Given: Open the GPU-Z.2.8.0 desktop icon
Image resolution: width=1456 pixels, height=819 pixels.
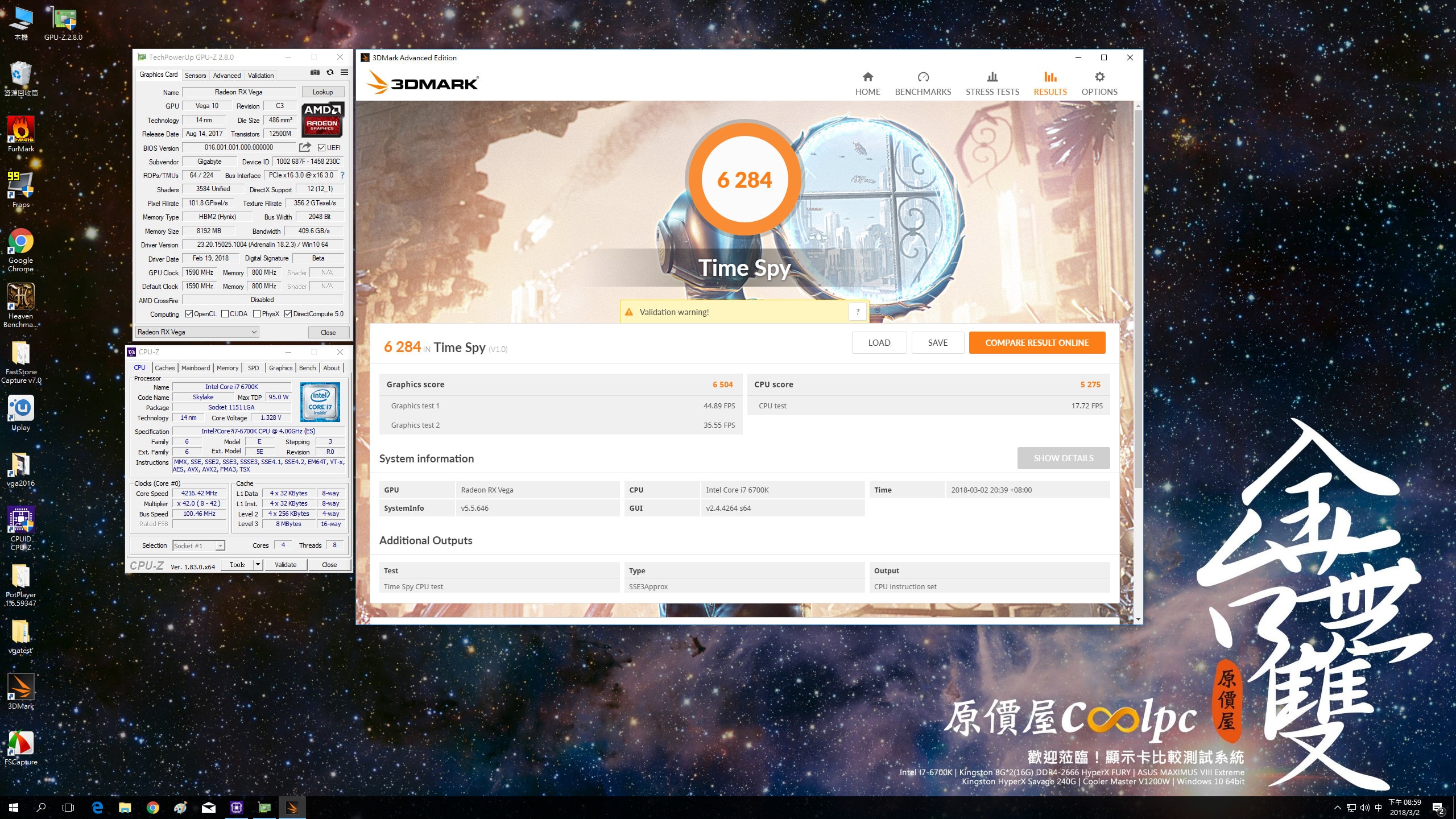Looking at the screenshot, I should coord(64,23).
